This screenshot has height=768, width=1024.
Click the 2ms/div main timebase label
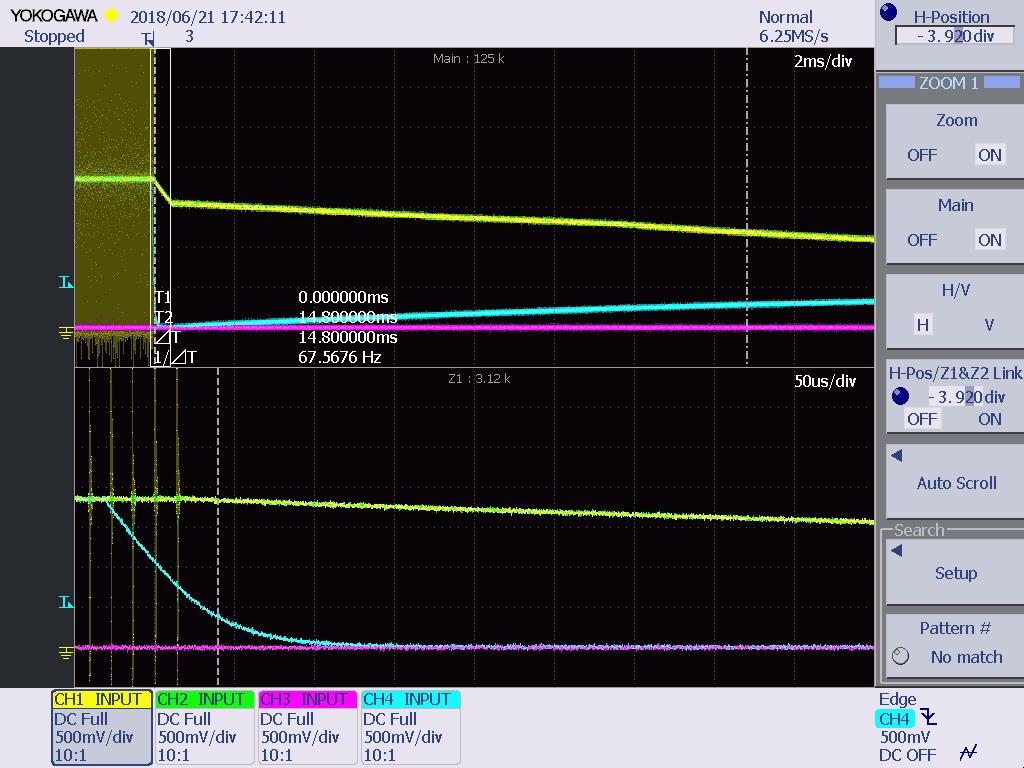pyautogui.click(x=823, y=61)
